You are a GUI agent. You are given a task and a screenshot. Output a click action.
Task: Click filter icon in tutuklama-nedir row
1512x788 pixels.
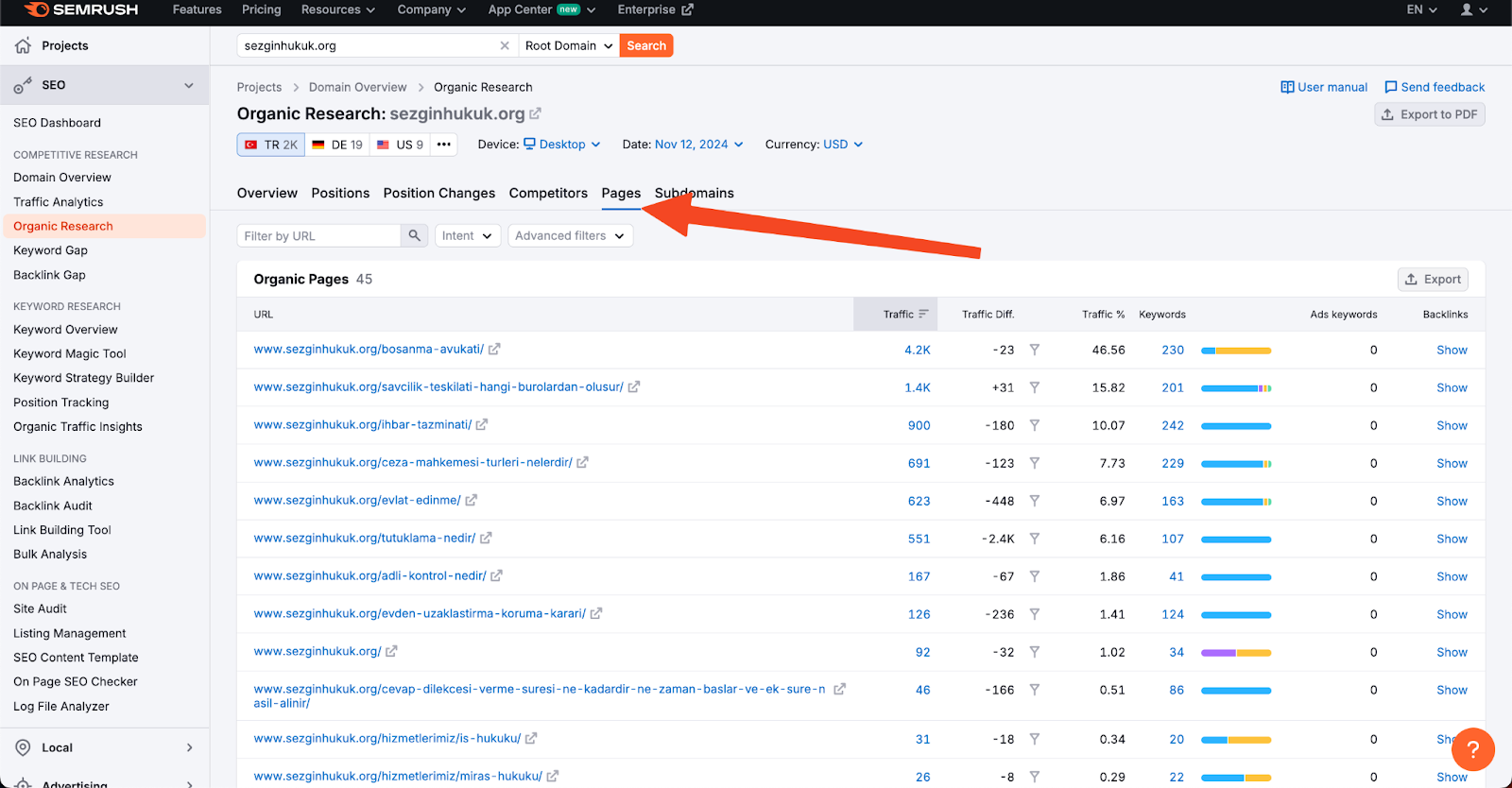click(x=1035, y=539)
